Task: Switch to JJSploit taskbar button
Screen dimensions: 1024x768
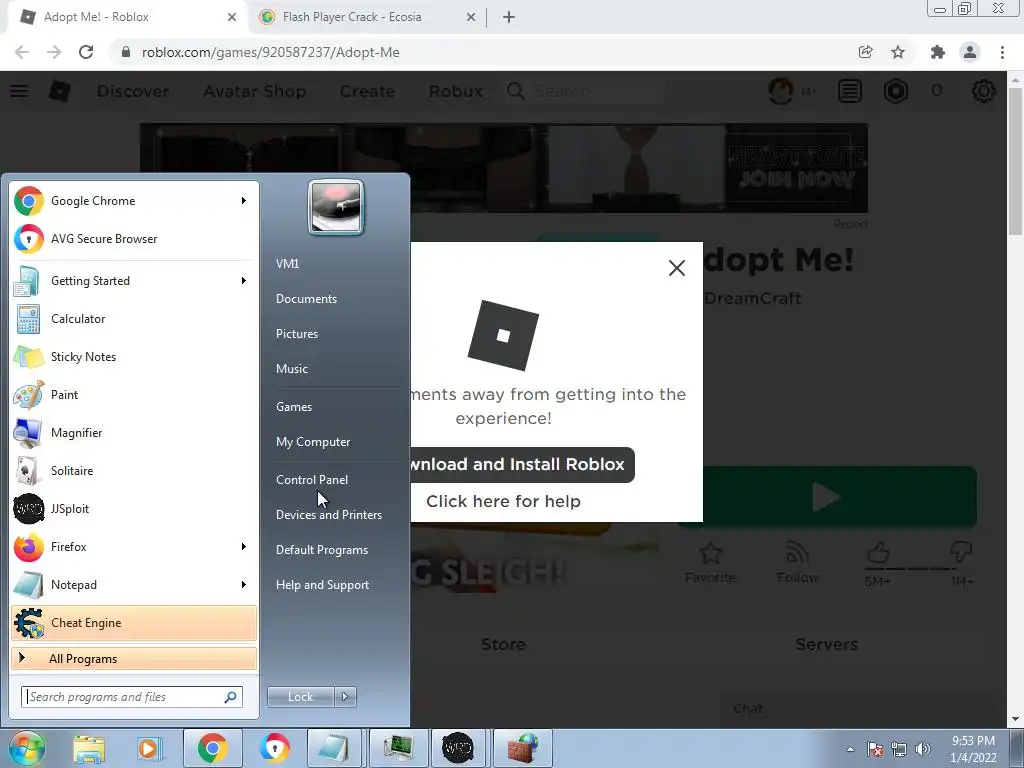Action: tap(458, 748)
